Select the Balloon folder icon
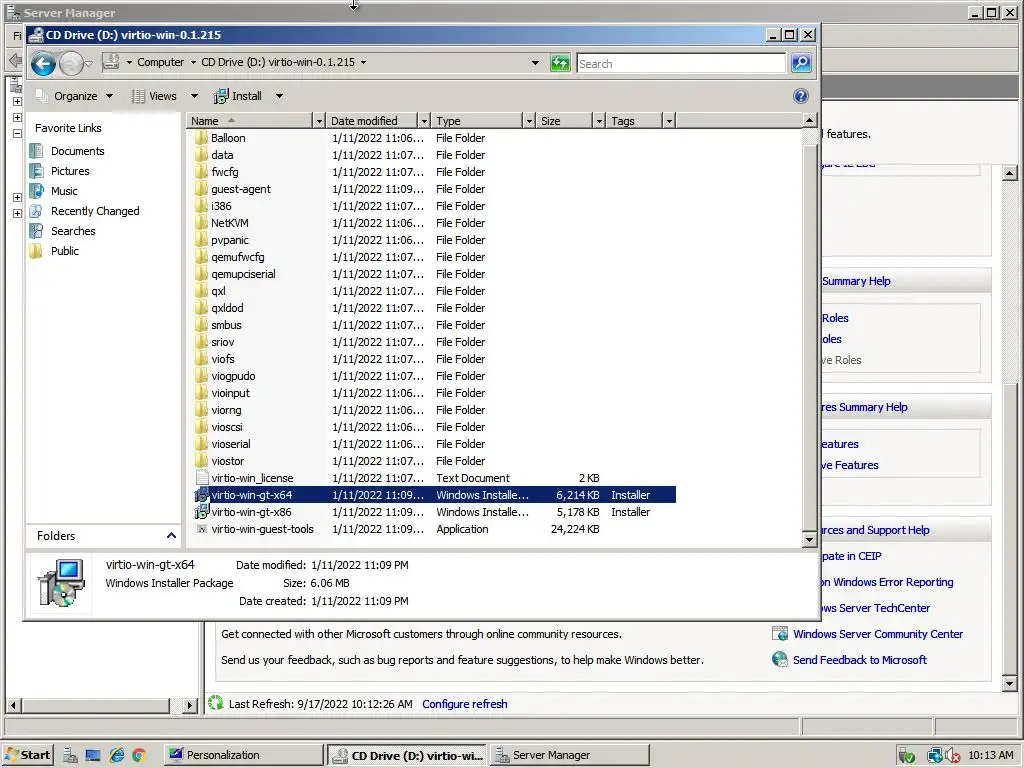 tap(201, 138)
